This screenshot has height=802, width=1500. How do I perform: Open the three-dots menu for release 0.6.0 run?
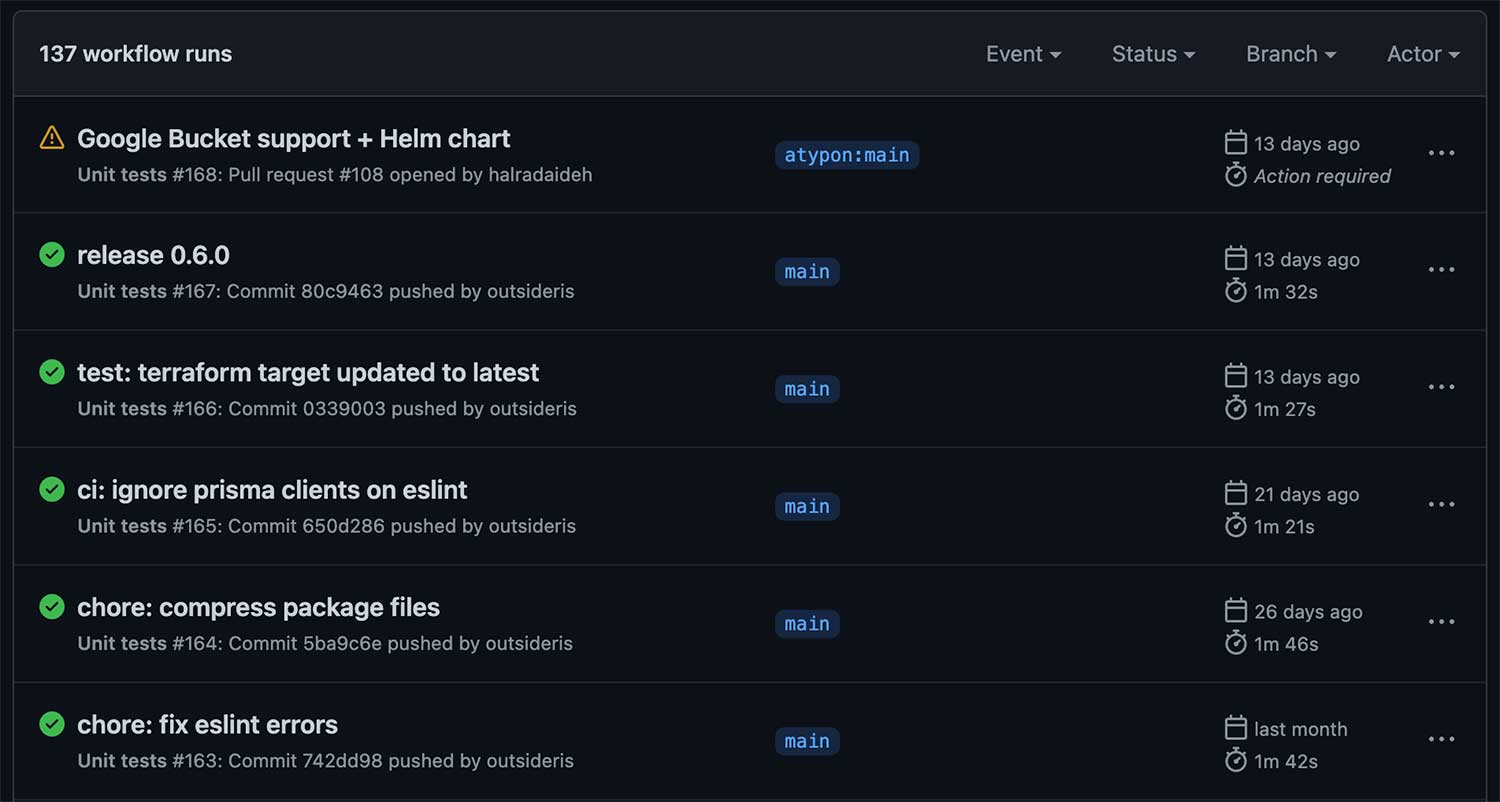pos(1441,270)
